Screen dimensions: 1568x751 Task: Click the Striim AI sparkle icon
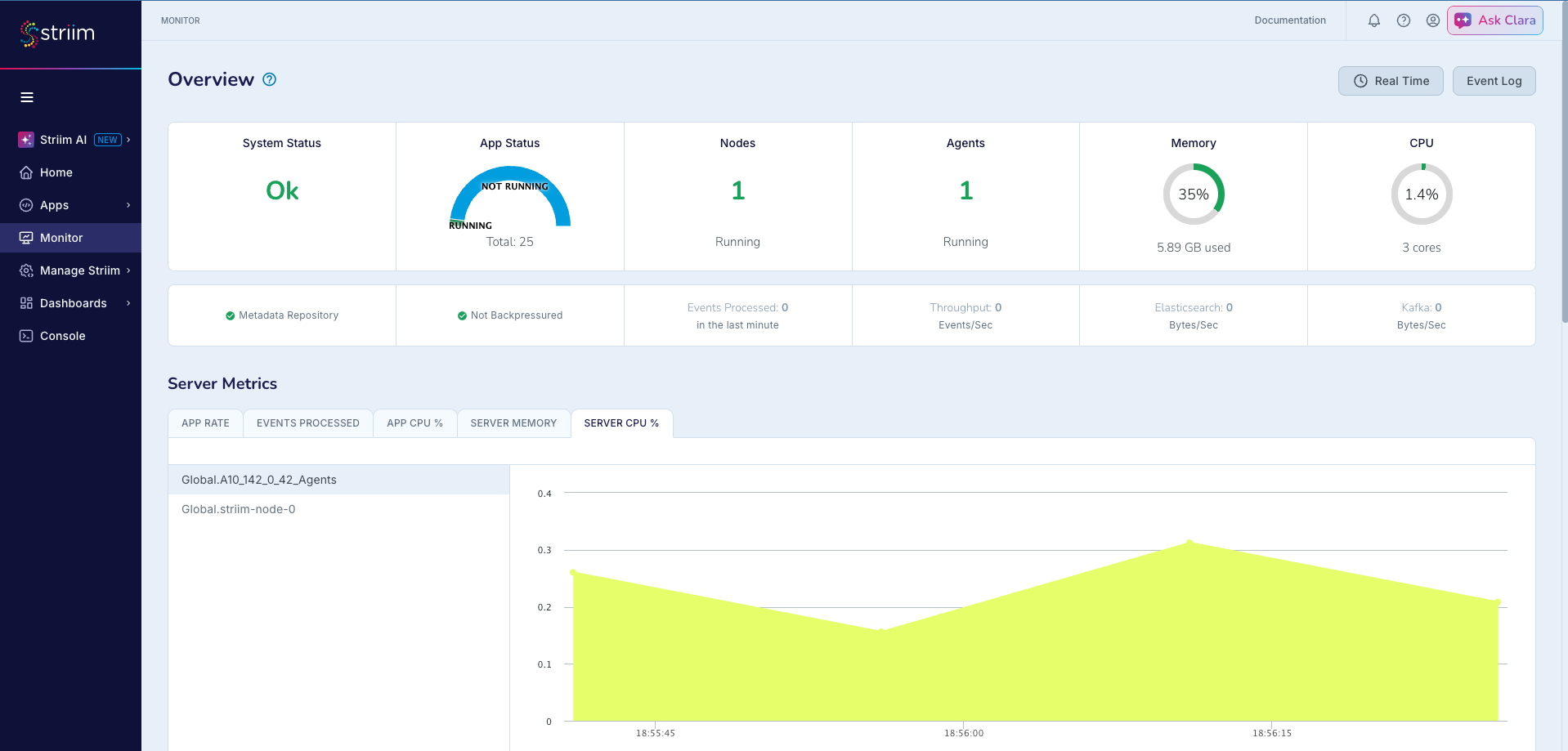26,140
